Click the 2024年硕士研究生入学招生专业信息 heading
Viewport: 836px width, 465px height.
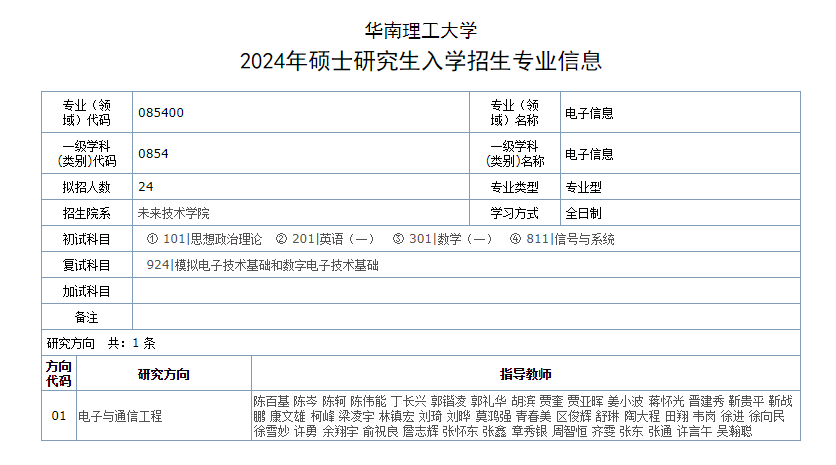421,61
